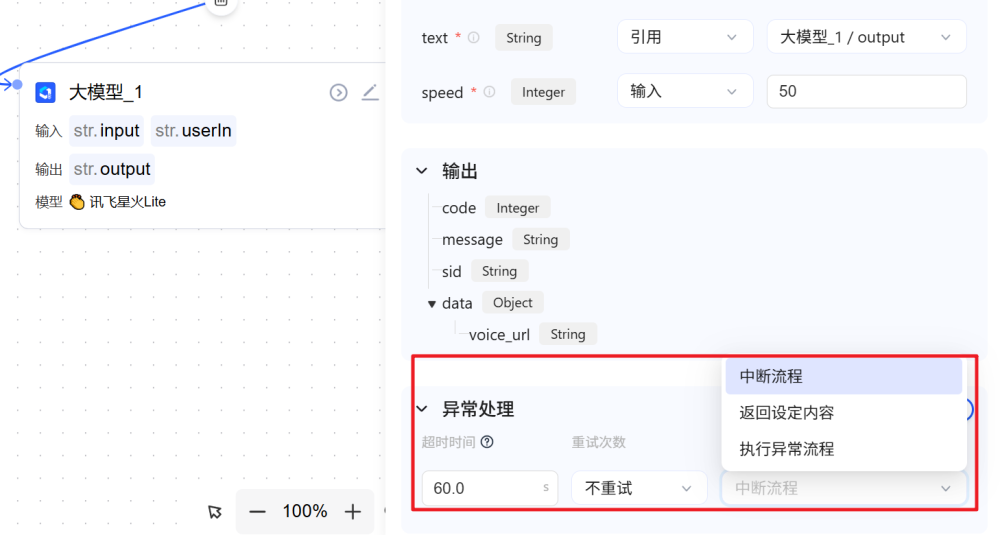Open the 大模型_1 / output reference dropdown
The image size is (1000, 535).
point(865,37)
